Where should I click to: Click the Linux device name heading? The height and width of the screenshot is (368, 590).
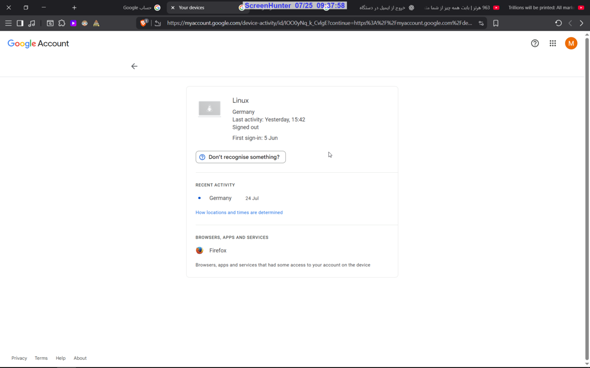[x=240, y=100]
